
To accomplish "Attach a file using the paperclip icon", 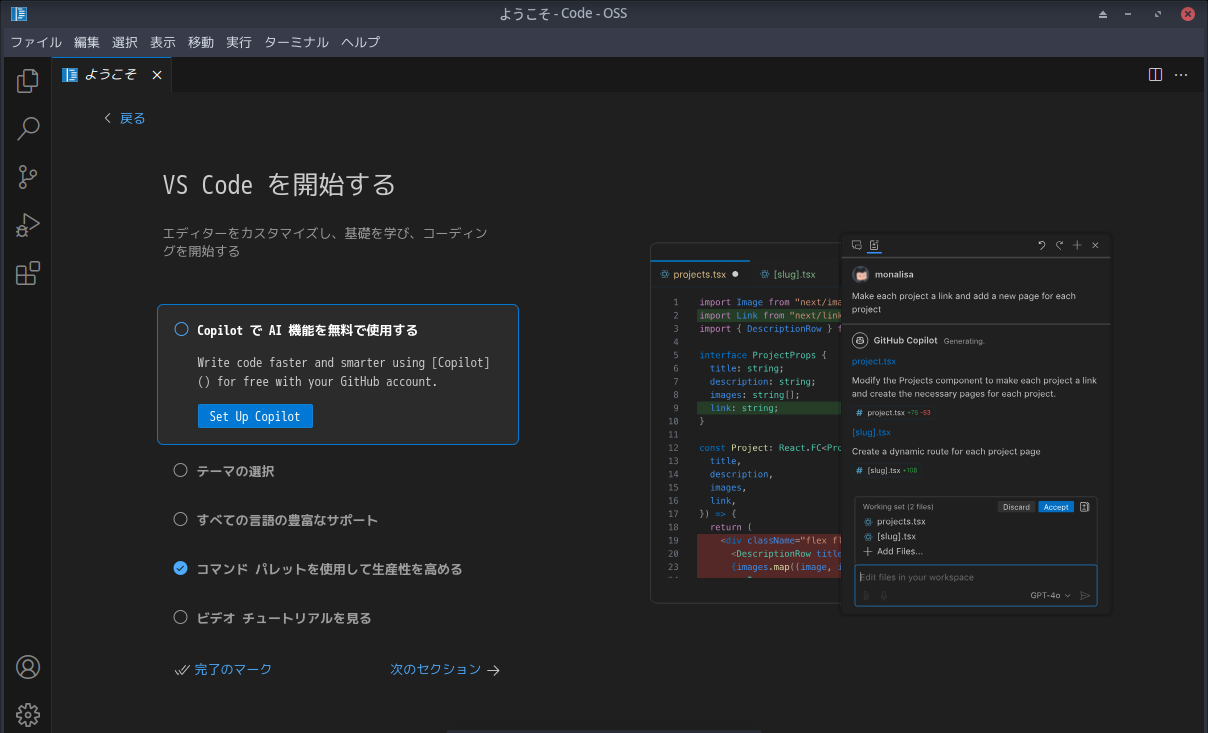I will 866,595.
